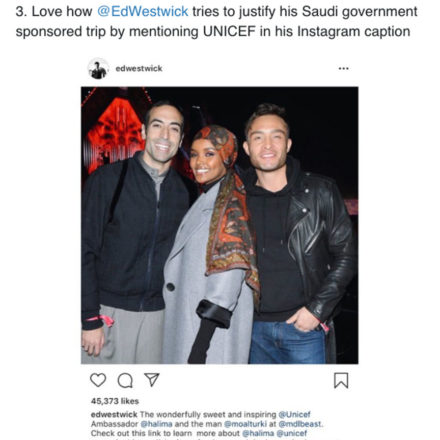
Task: Open the three-dot post options menu
Action: [343, 68]
